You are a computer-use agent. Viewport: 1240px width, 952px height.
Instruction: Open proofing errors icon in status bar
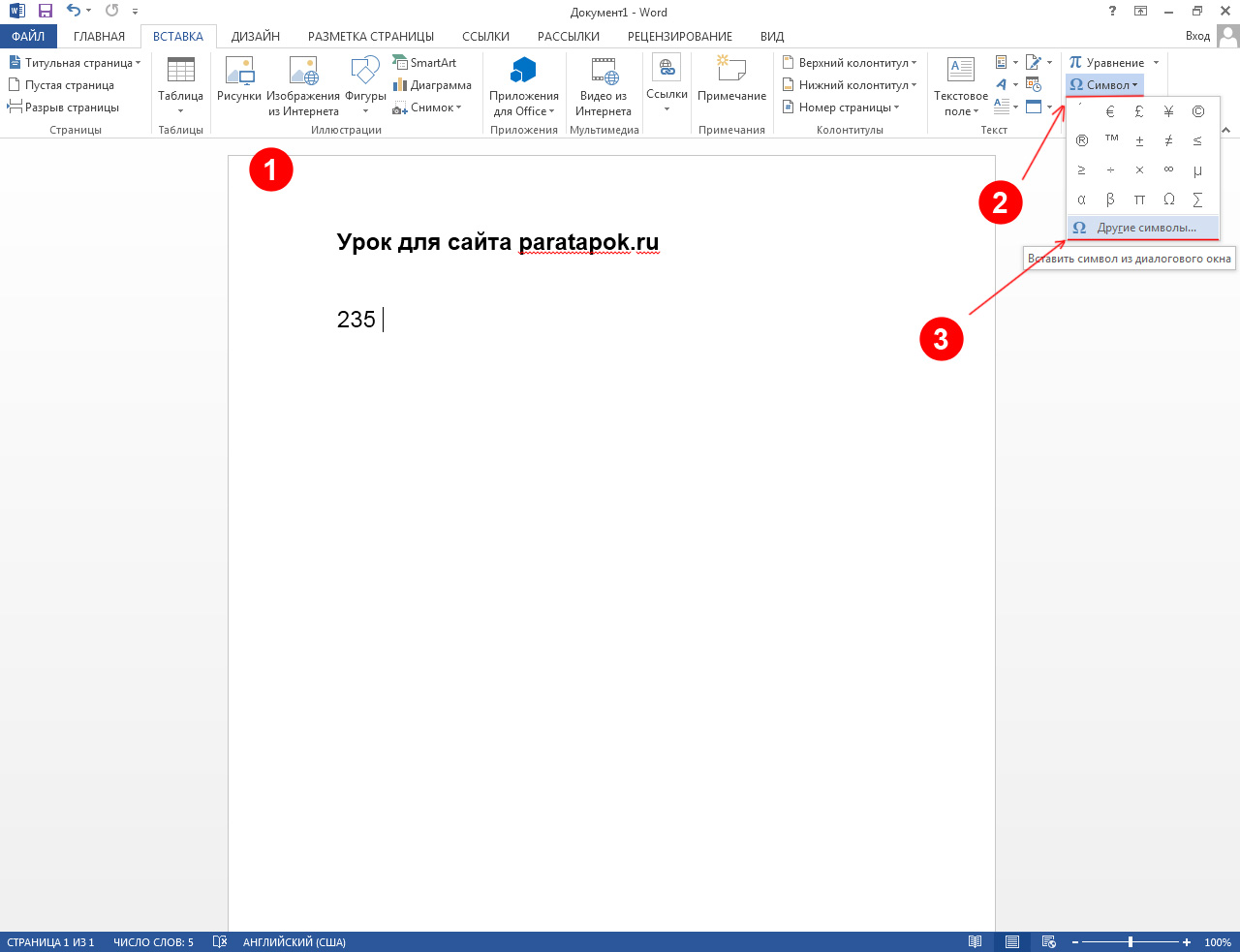click(220, 942)
